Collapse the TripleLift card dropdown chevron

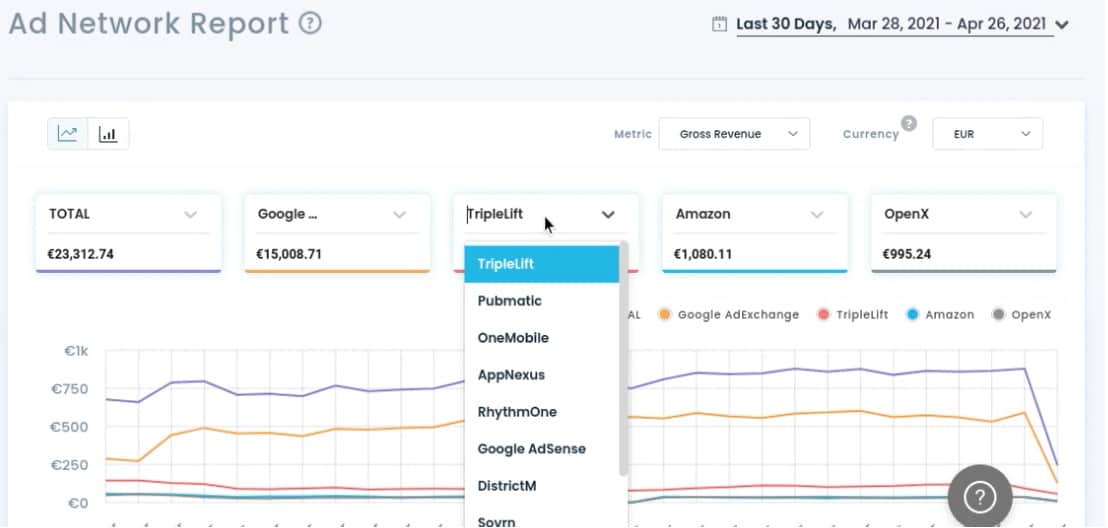pos(608,214)
